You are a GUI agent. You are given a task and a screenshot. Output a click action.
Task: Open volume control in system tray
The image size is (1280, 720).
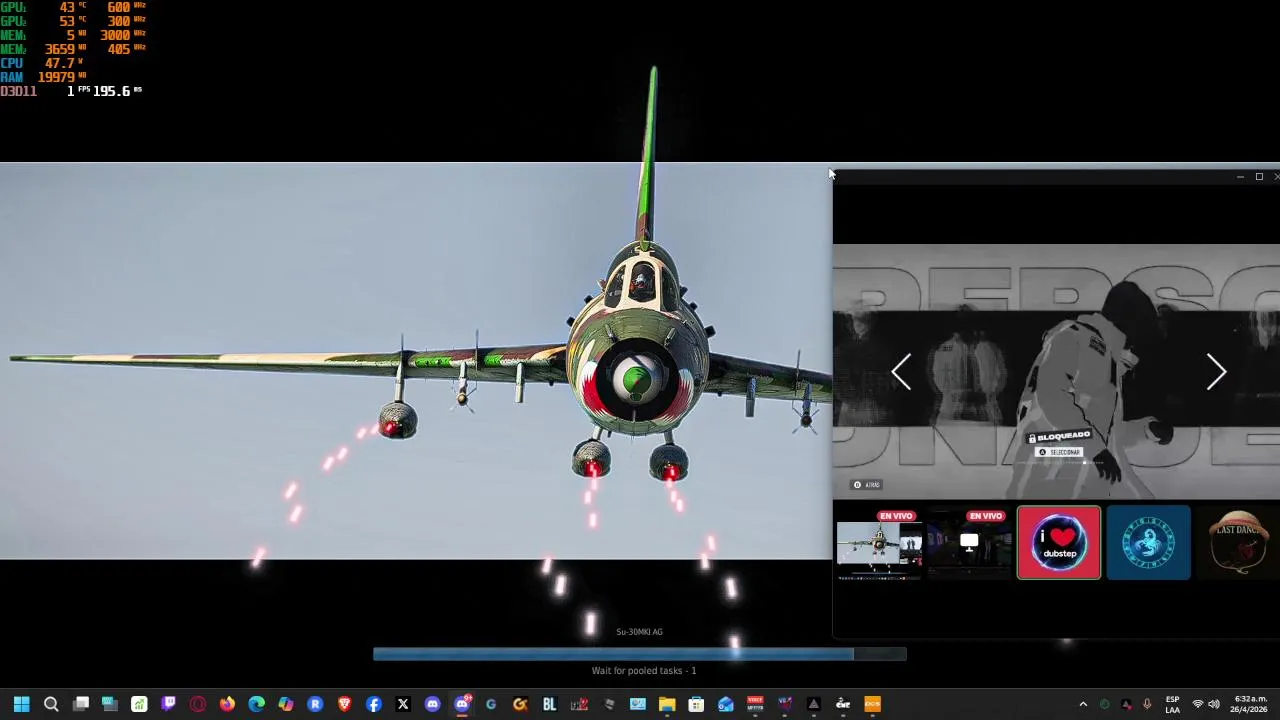click(x=1214, y=704)
